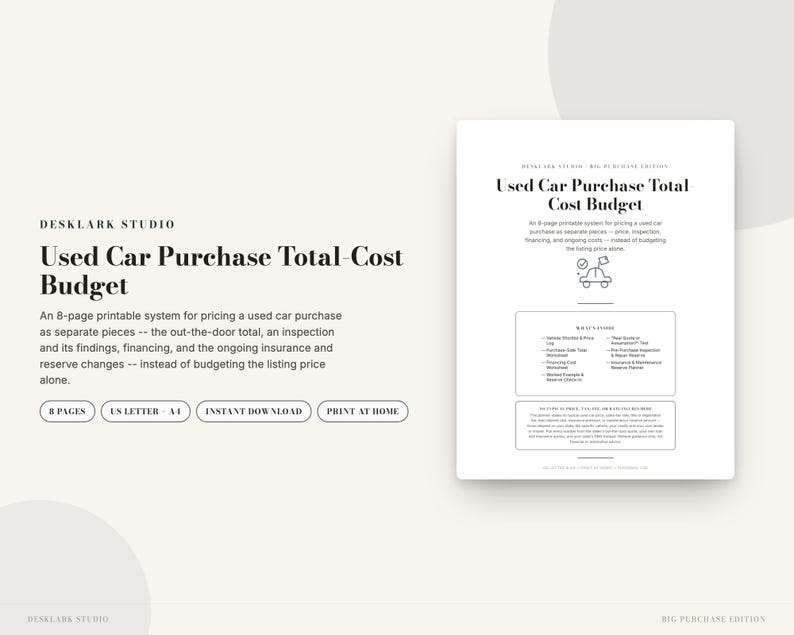Click the 'No typical price, tax, fee' disclaimer box

click(595, 425)
